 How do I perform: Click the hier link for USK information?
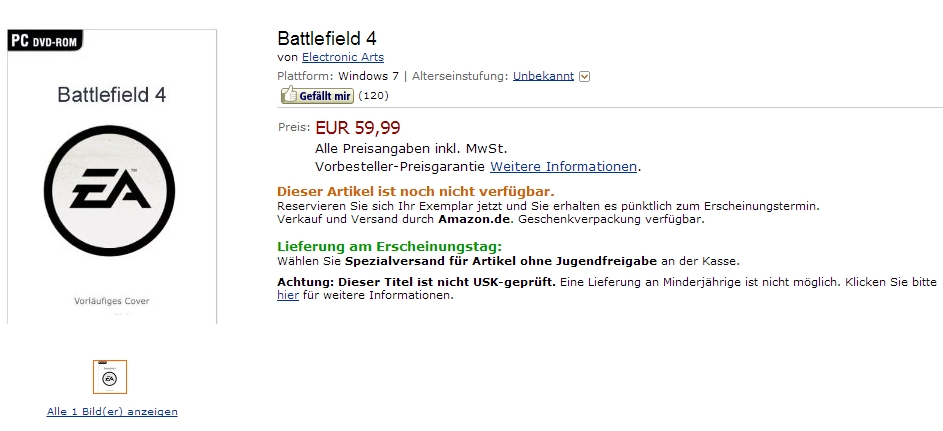pyautogui.click(x=287, y=295)
